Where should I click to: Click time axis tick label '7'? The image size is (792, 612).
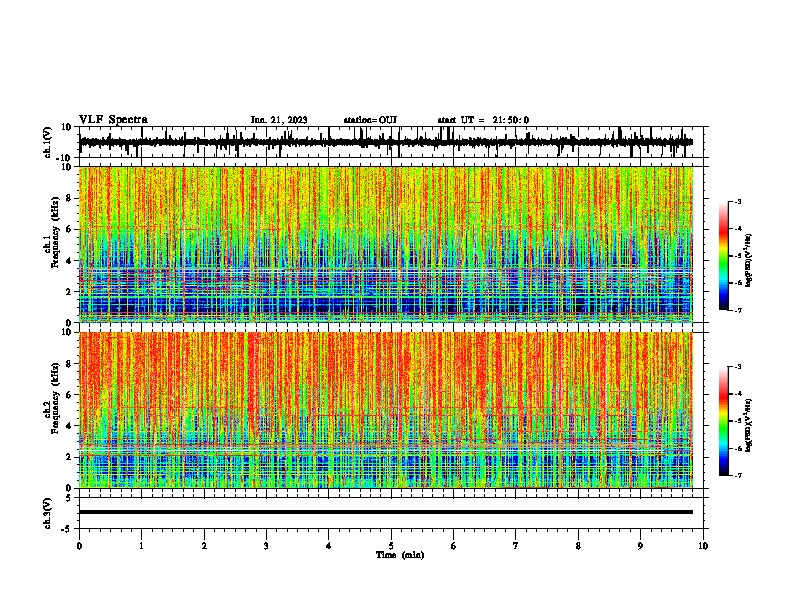tap(516, 546)
